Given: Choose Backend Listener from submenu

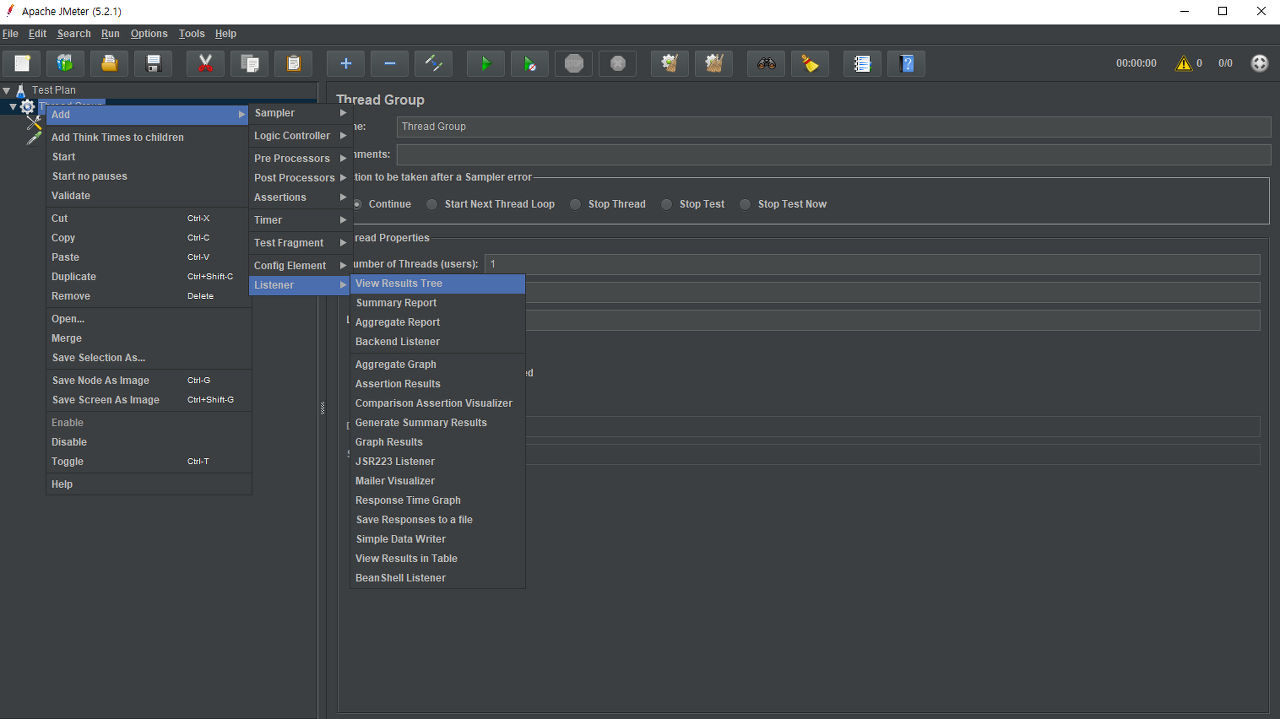Looking at the screenshot, I should [x=438, y=342].
